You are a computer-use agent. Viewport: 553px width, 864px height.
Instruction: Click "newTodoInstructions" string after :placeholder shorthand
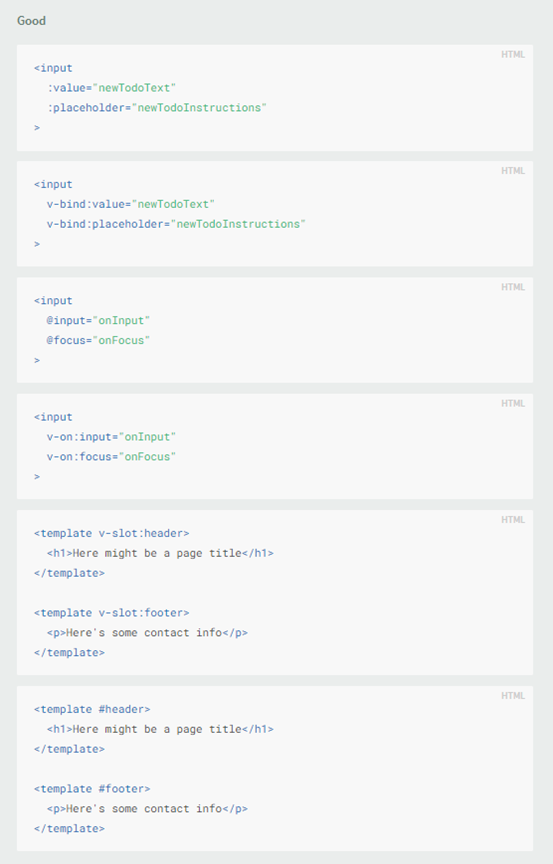pyautogui.click(x=199, y=107)
